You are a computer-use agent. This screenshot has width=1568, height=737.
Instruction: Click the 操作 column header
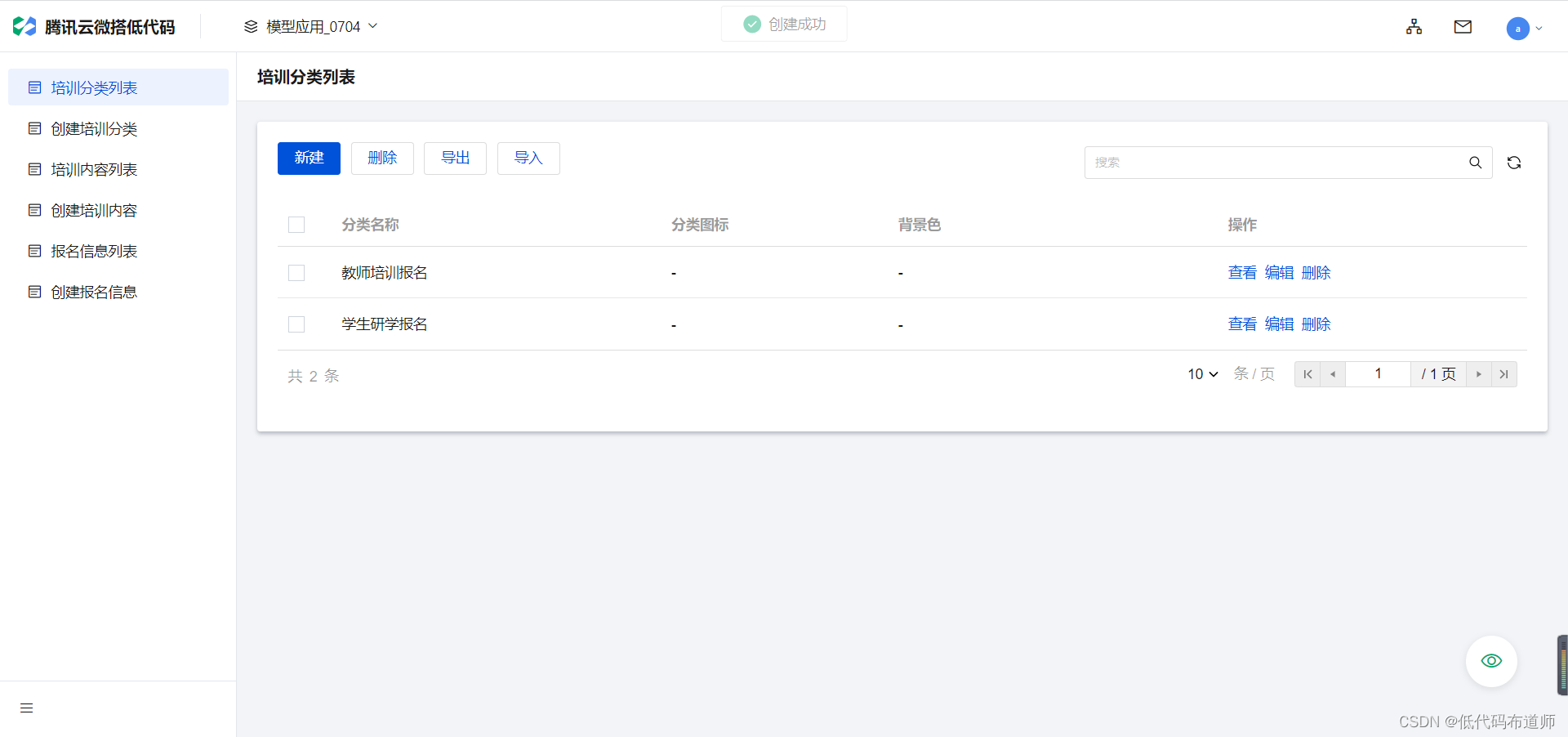pos(1242,225)
